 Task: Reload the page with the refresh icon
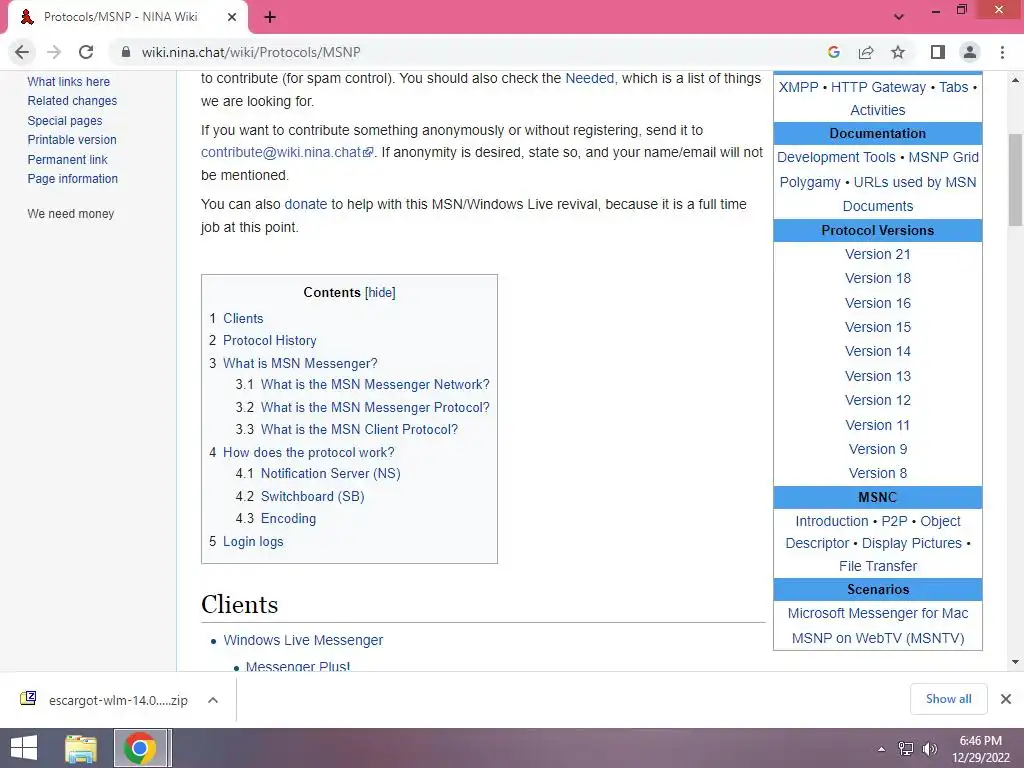pos(86,52)
